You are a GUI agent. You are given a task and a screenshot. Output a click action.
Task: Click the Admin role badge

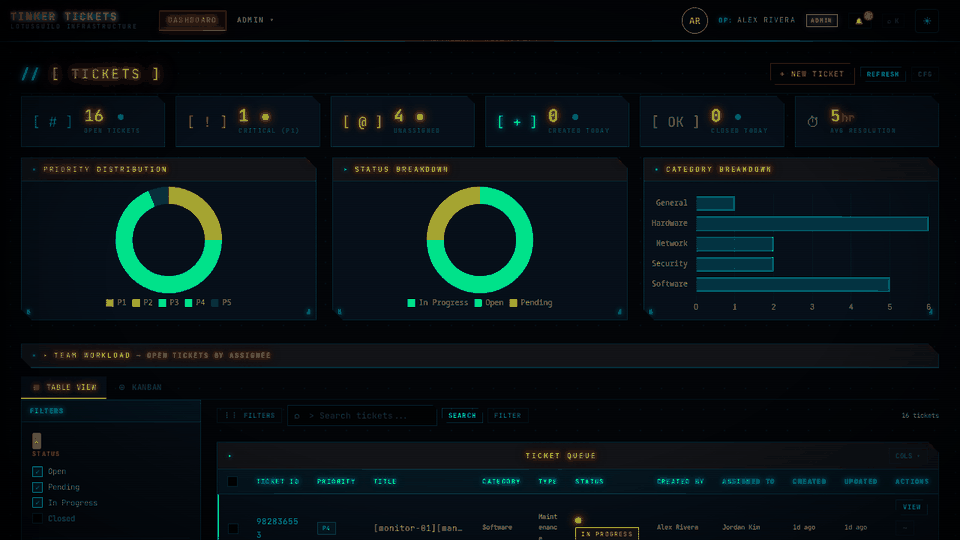pyautogui.click(x=821, y=21)
